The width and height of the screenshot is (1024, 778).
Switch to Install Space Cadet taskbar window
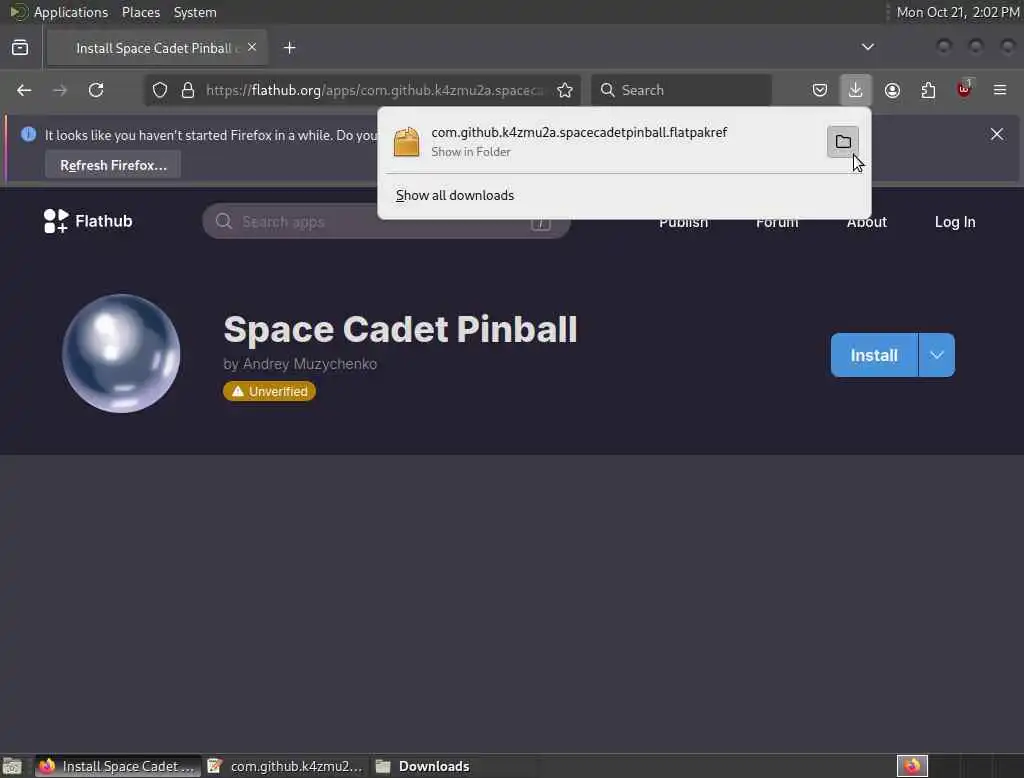[x=118, y=766]
